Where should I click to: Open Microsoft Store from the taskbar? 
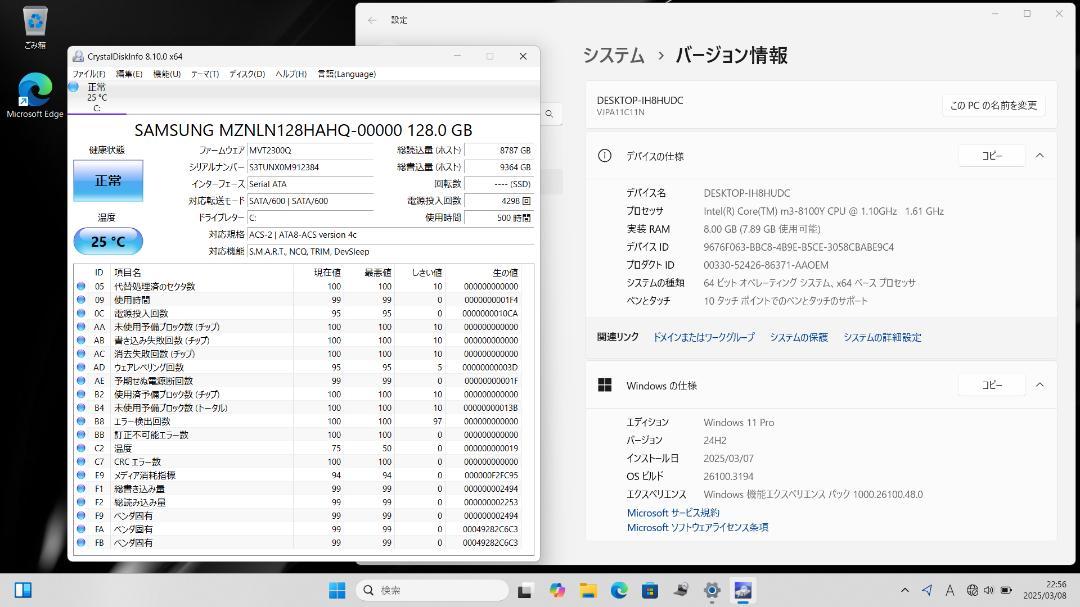tap(650, 590)
